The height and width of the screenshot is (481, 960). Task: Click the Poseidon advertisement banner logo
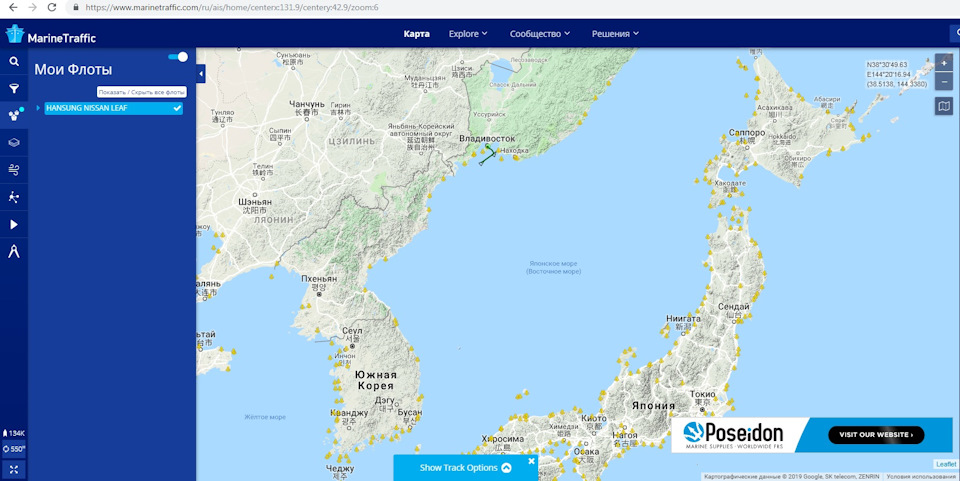tap(733, 435)
